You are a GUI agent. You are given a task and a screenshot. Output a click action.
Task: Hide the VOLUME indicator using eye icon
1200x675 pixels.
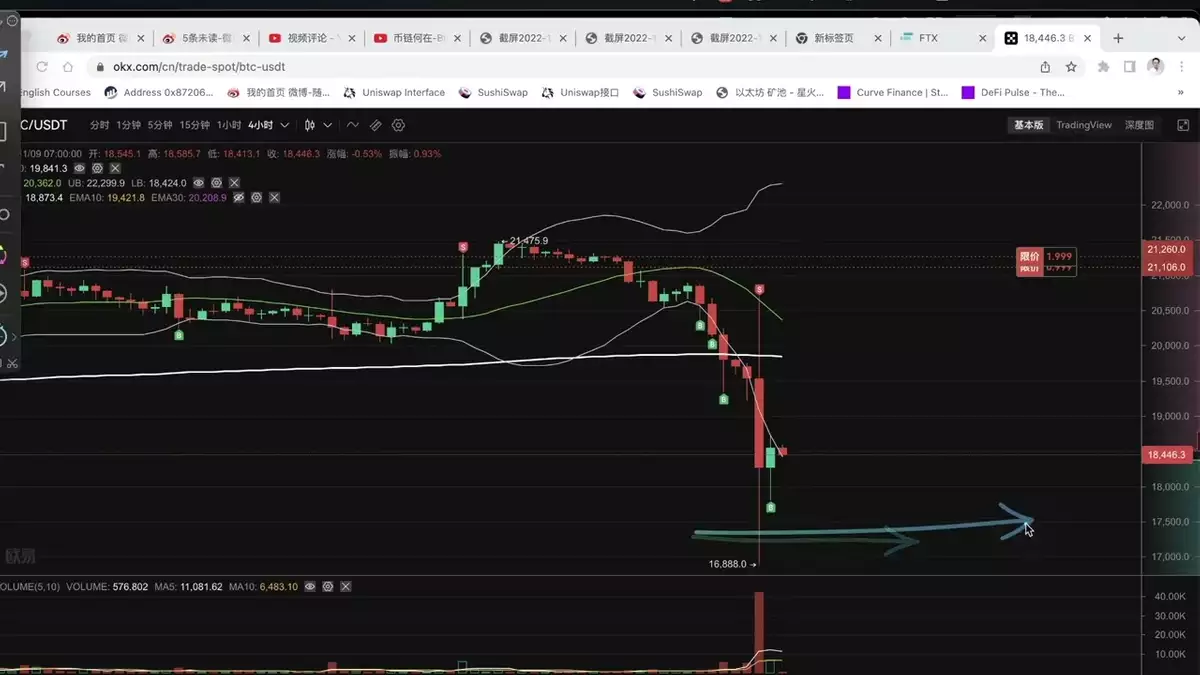pyautogui.click(x=310, y=586)
